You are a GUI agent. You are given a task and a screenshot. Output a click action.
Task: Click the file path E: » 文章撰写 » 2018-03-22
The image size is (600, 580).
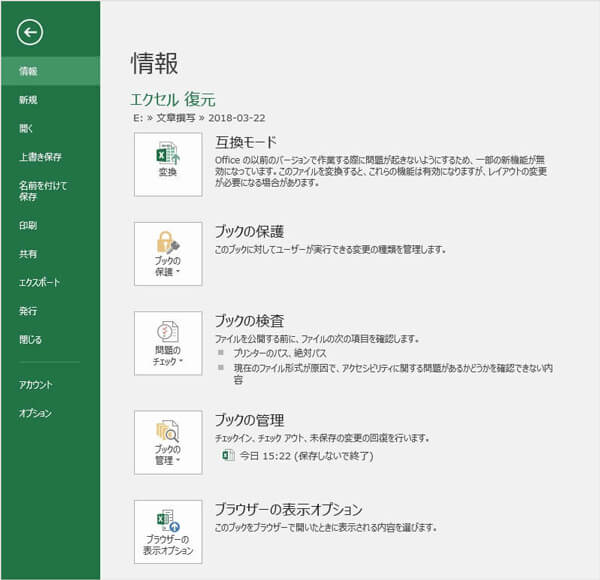(199, 118)
